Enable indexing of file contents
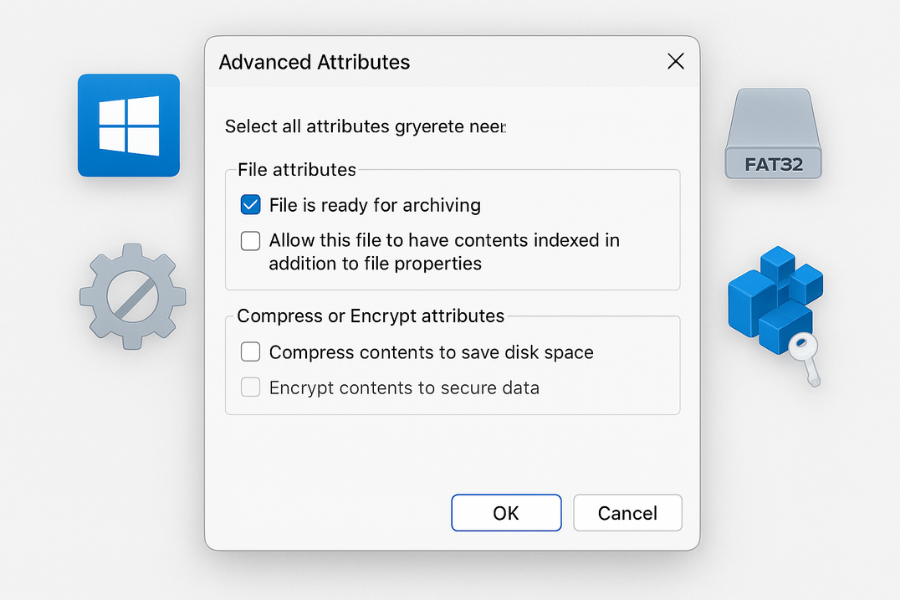Screen dimensions: 900x600 click(x=249, y=240)
